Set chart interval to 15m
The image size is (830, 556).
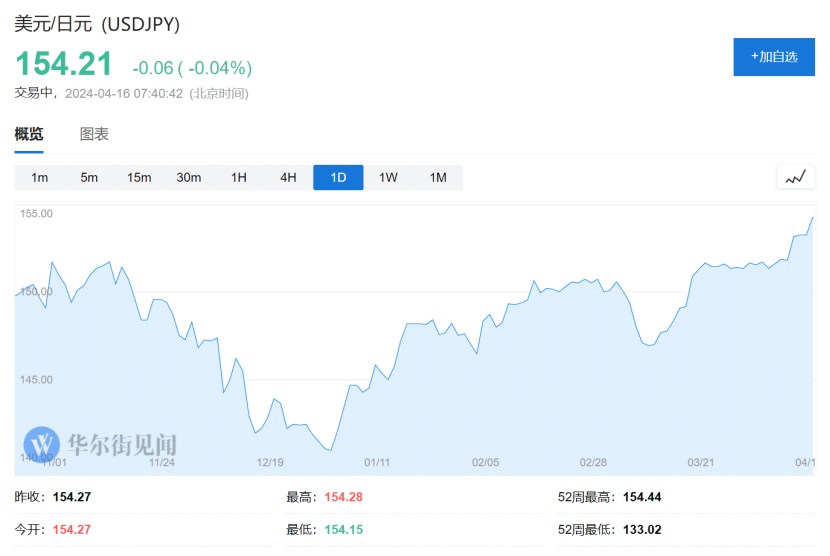[139, 178]
